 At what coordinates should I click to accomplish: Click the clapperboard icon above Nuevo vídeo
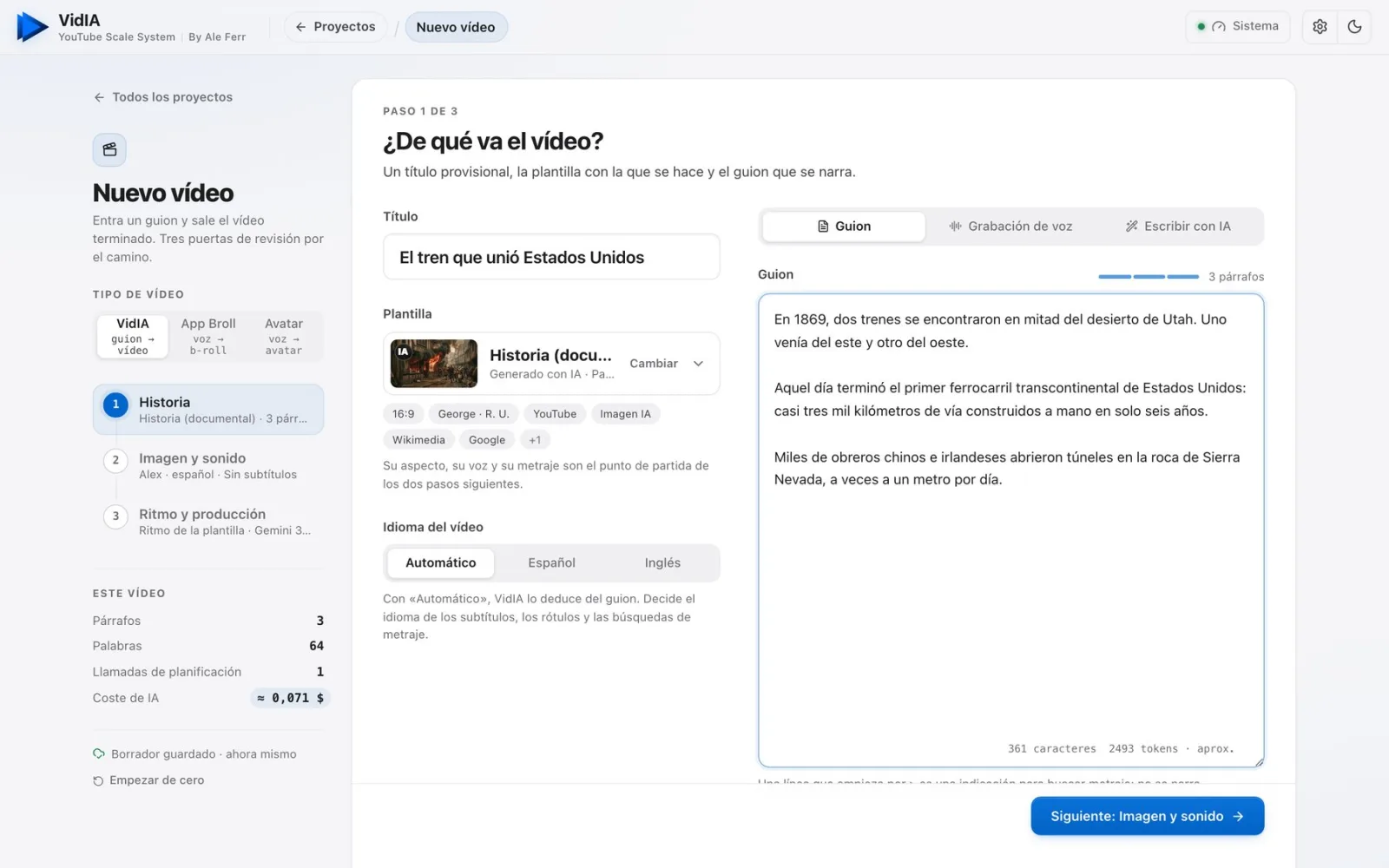109,149
